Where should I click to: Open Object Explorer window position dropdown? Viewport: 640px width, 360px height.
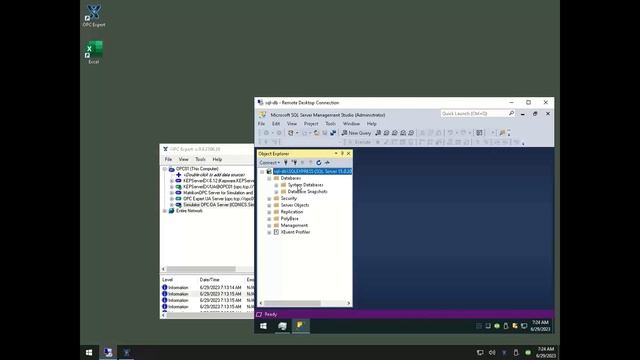click(336, 153)
